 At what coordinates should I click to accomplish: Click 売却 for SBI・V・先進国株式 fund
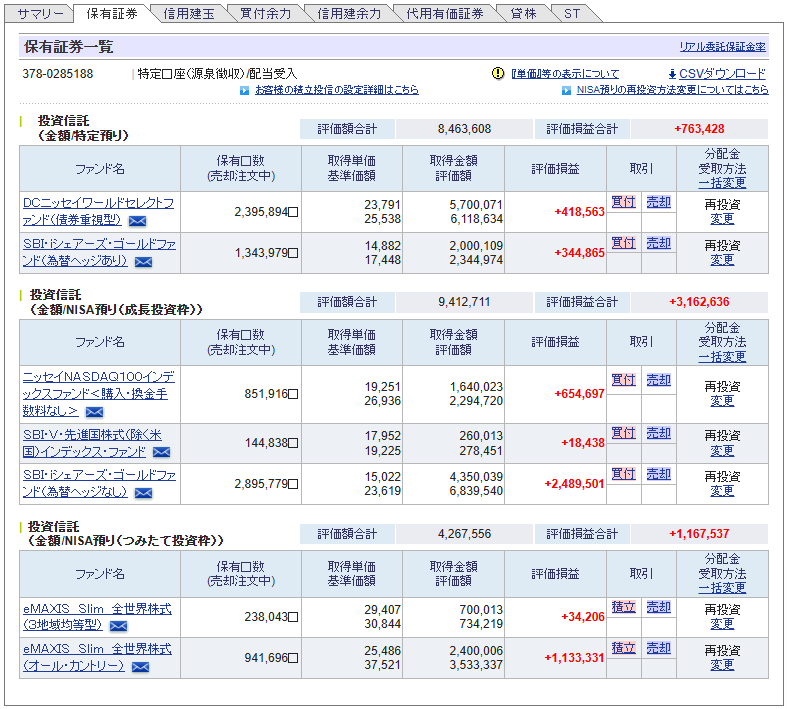tap(659, 433)
